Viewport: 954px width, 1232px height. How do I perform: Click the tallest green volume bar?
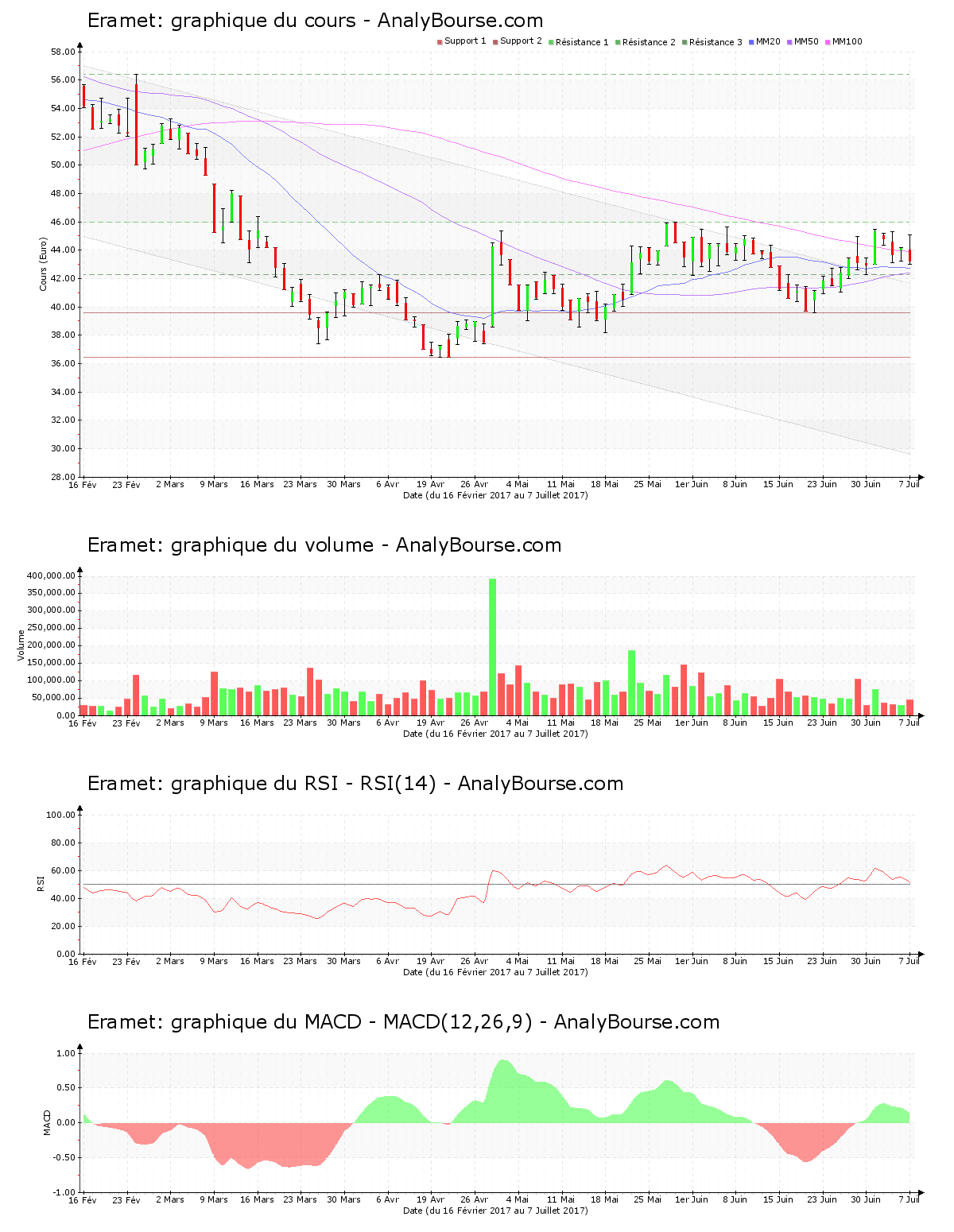[x=492, y=647]
